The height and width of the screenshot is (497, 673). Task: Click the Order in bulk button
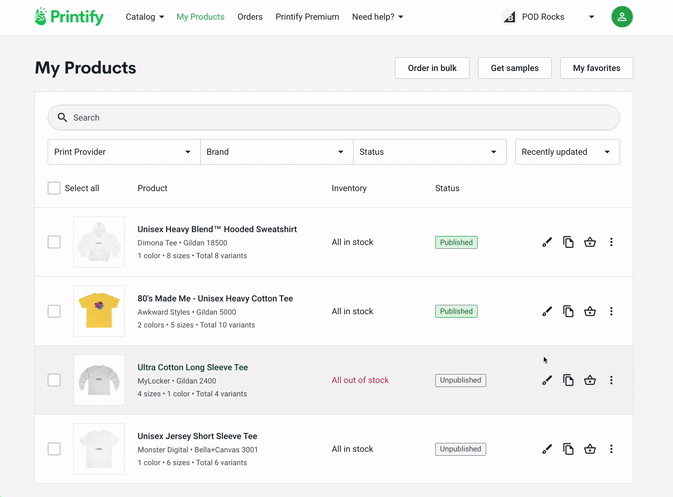pyautogui.click(x=432, y=68)
